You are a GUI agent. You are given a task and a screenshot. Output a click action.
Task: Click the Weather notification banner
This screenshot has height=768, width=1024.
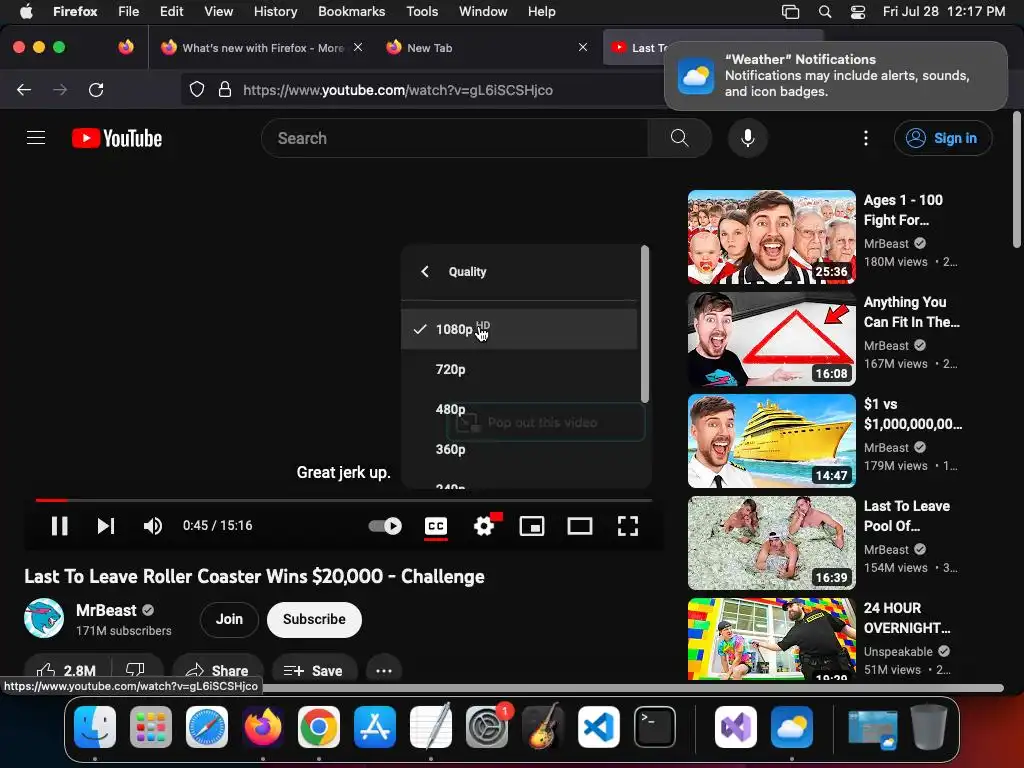tap(836, 76)
